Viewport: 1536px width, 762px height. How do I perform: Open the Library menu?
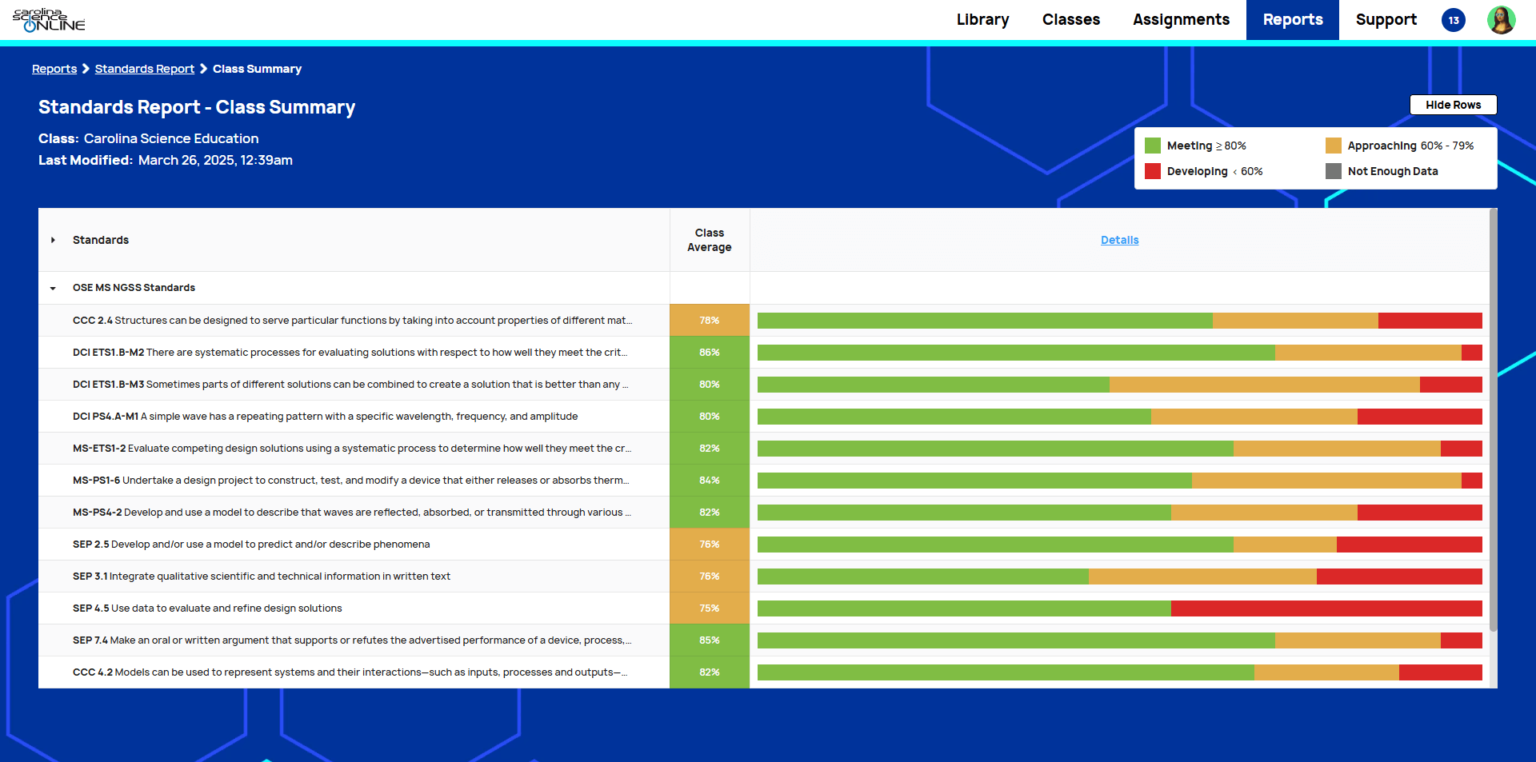click(982, 20)
